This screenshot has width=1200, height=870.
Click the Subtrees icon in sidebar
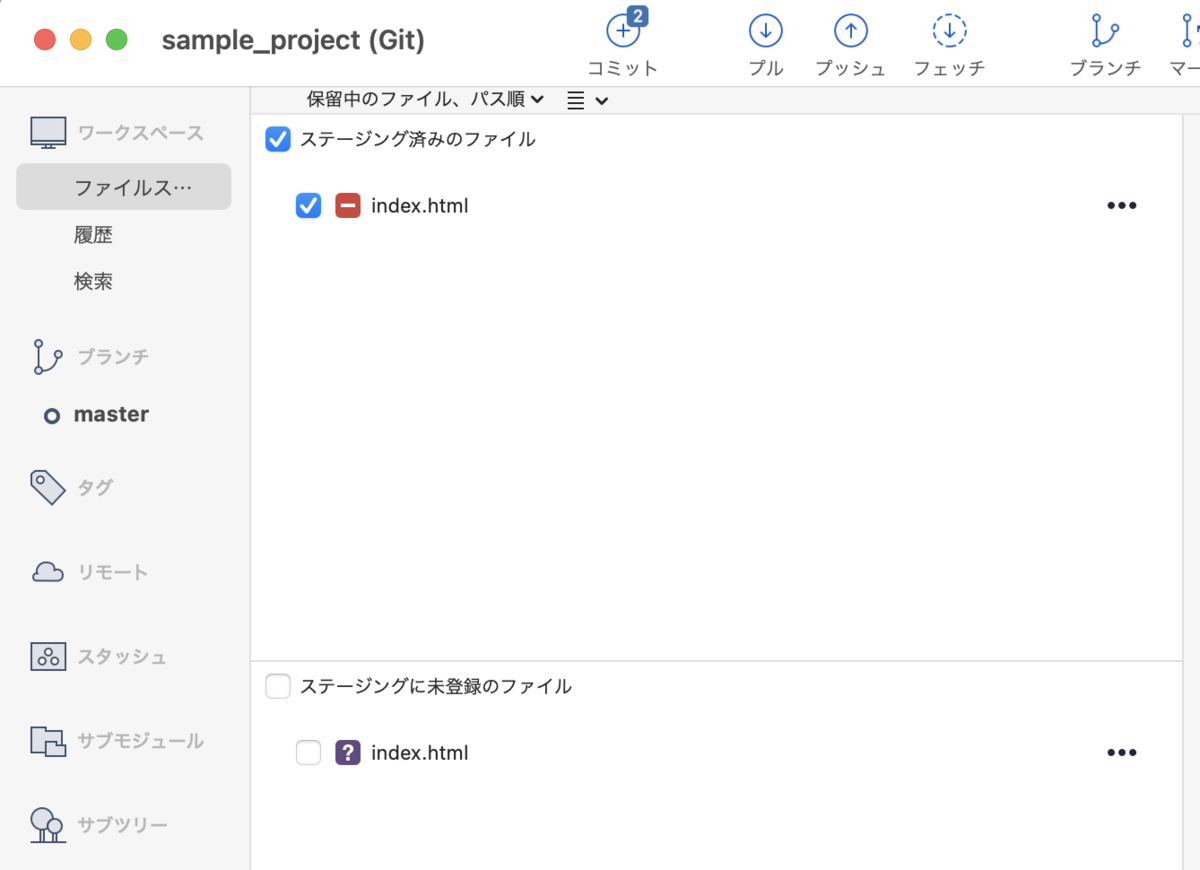[x=47, y=825]
